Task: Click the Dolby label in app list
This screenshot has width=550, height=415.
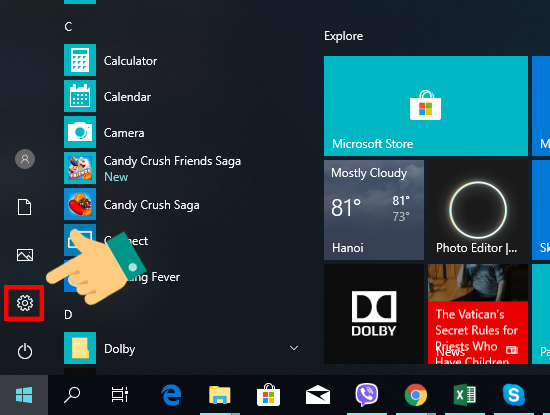Action: 120,349
